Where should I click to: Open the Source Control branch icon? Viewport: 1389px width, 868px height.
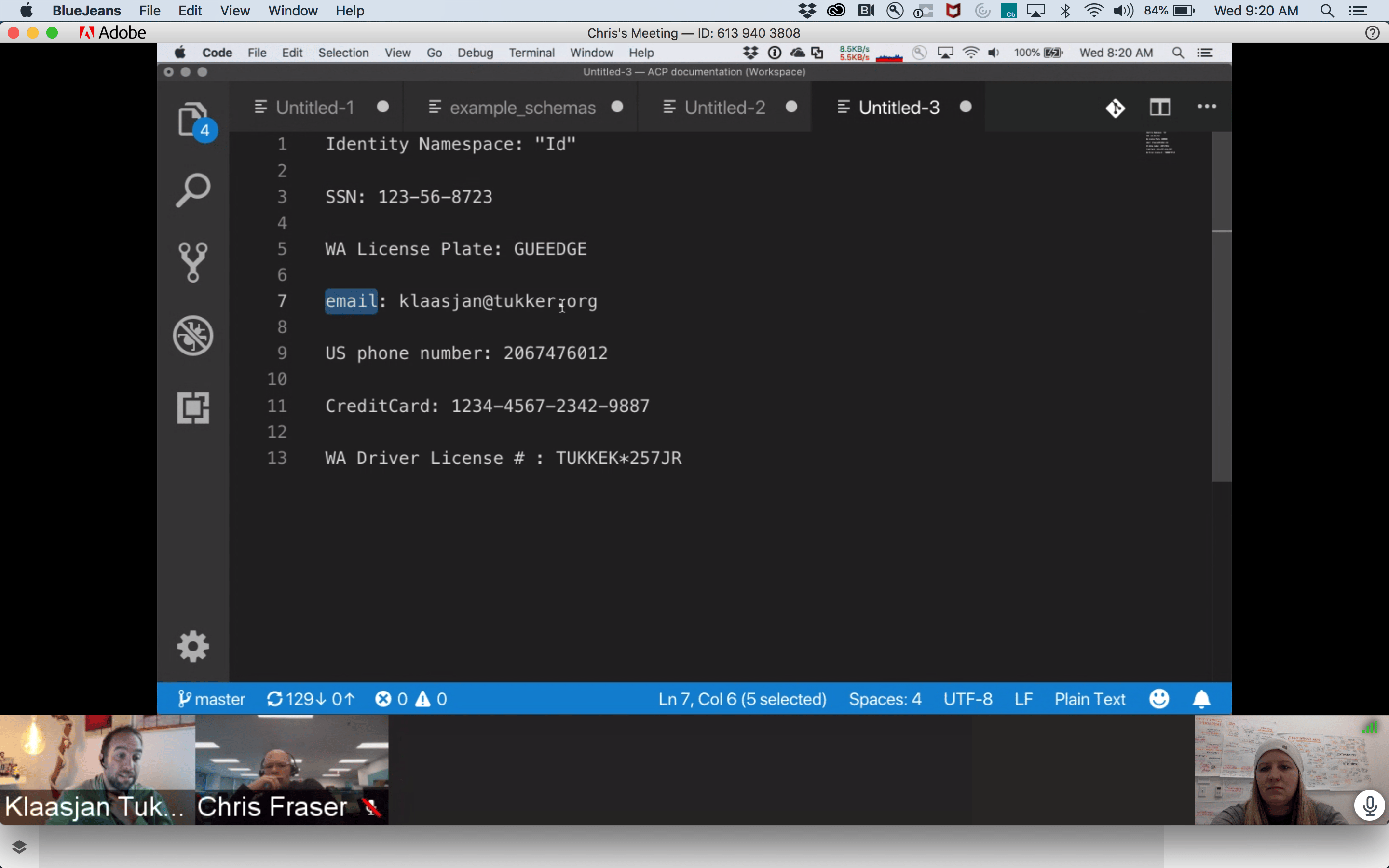tap(193, 262)
